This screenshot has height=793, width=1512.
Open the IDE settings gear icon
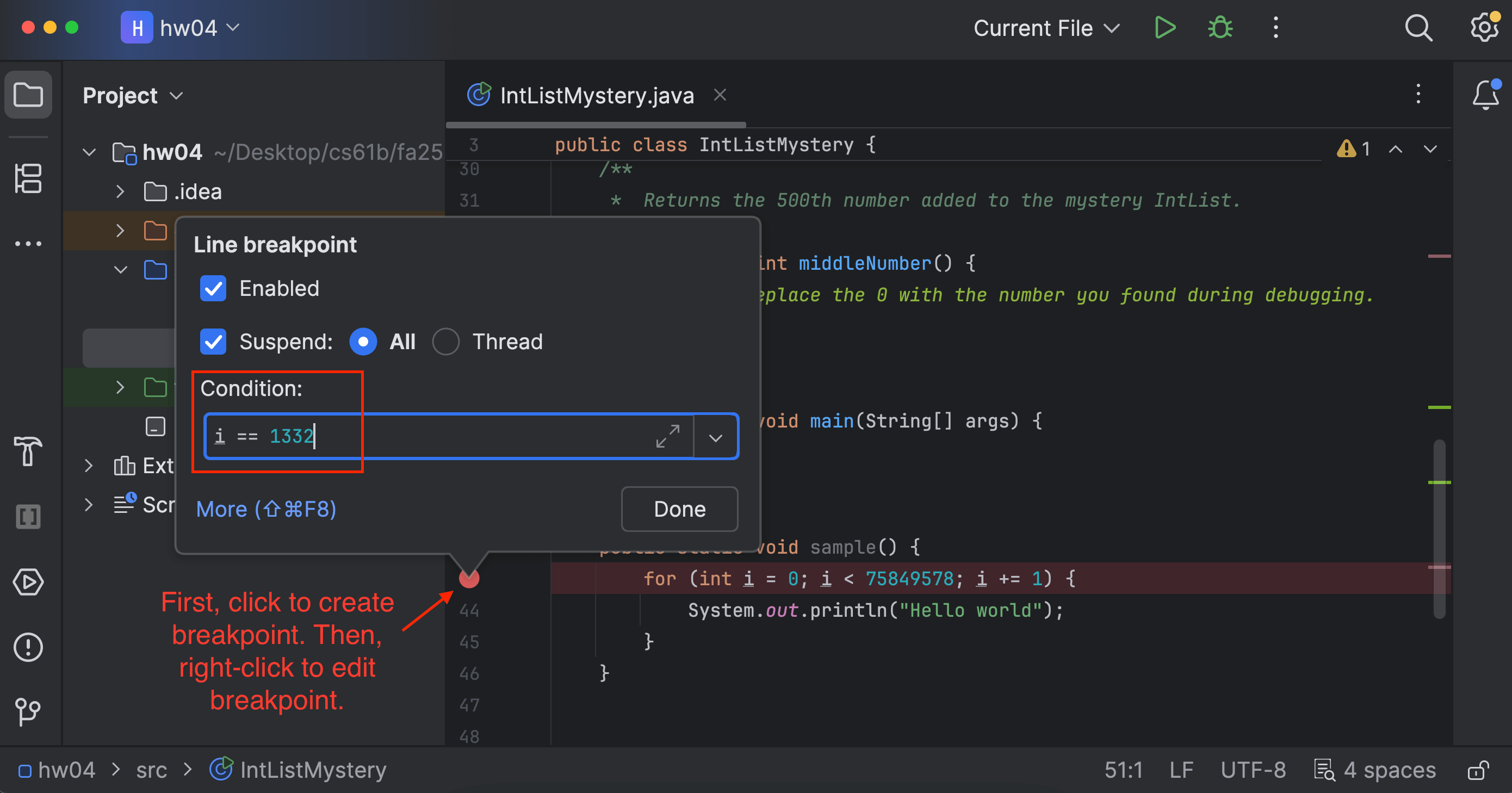pyautogui.click(x=1484, y=28)
